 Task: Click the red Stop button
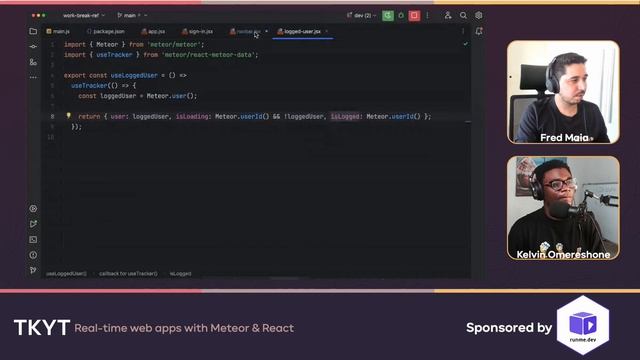coord(414,16)
